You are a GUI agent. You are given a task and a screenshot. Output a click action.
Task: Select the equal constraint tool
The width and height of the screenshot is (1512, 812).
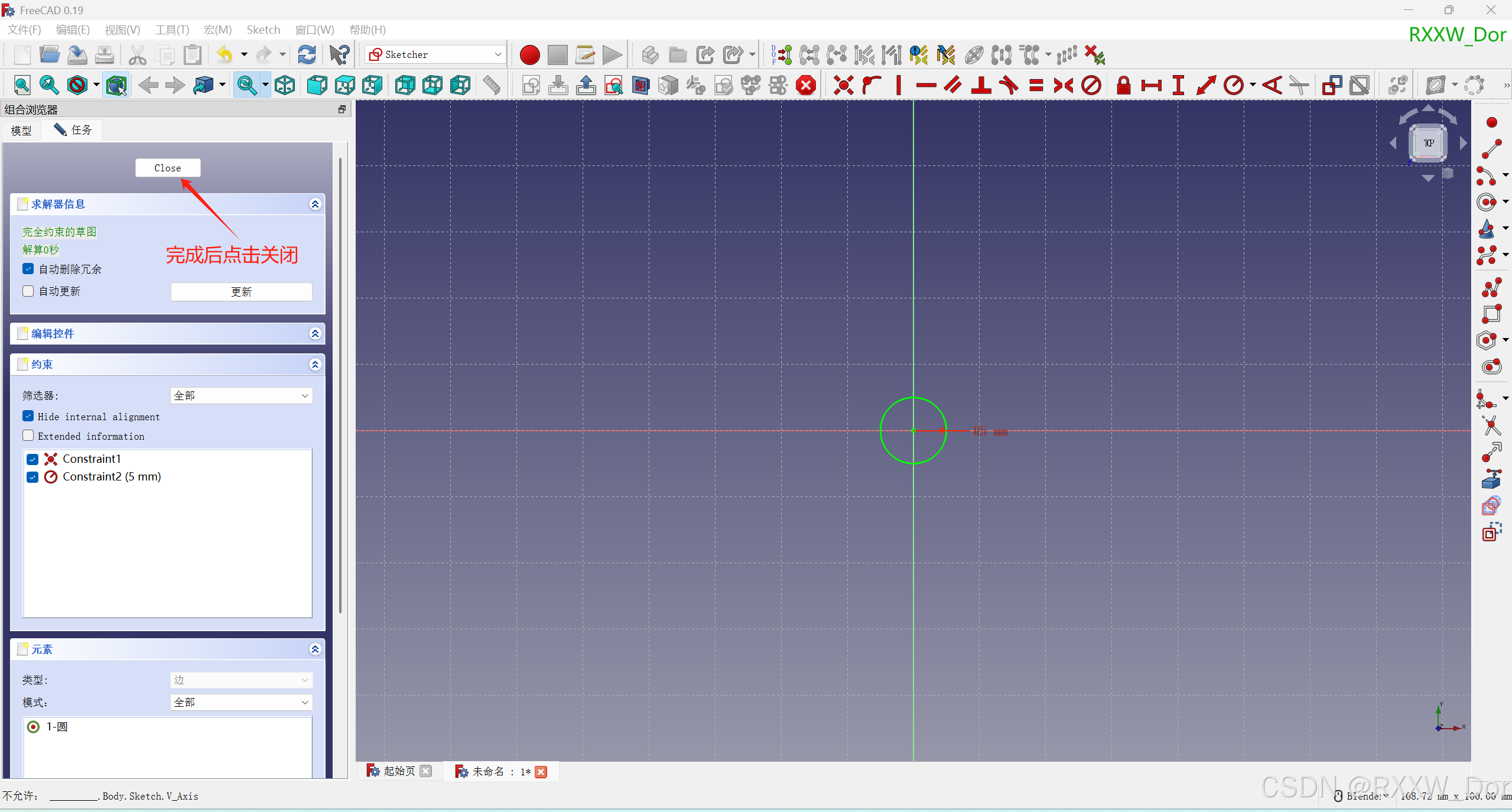[x=1037, y=85]
